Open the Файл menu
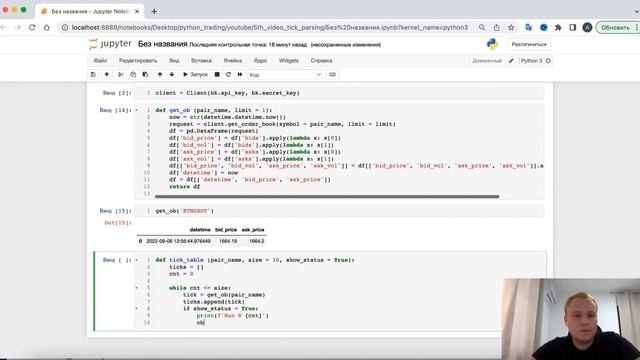Viewport: 640px width, 360px height. pos(100,60)
